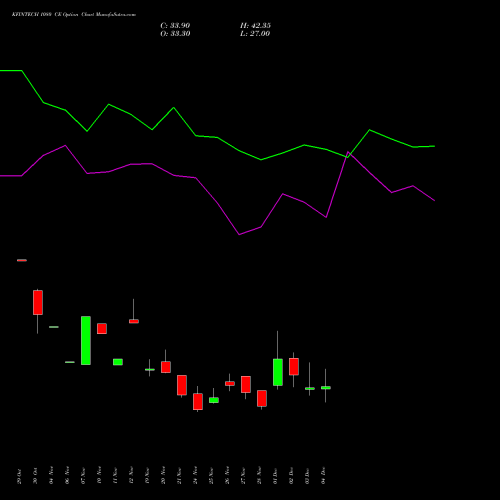Select the red candle above 28 Nov
Screen dimensions: 500x500
click(x=262, y=398)
